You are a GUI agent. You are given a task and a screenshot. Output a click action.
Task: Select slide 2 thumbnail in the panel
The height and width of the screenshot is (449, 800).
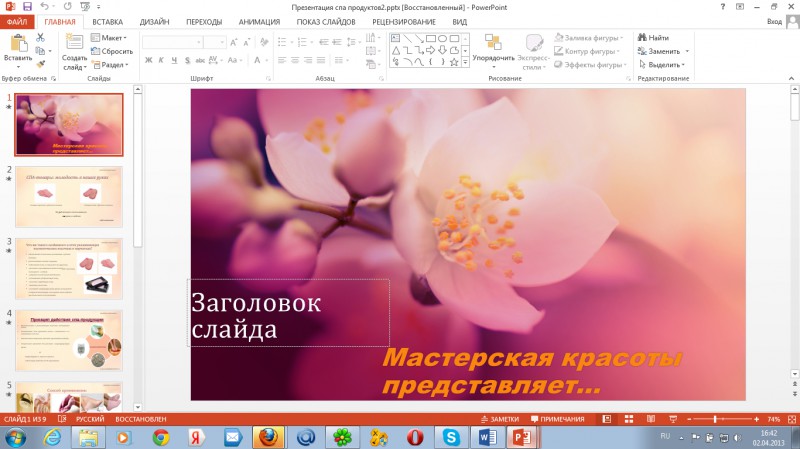(x=69, y=196)
